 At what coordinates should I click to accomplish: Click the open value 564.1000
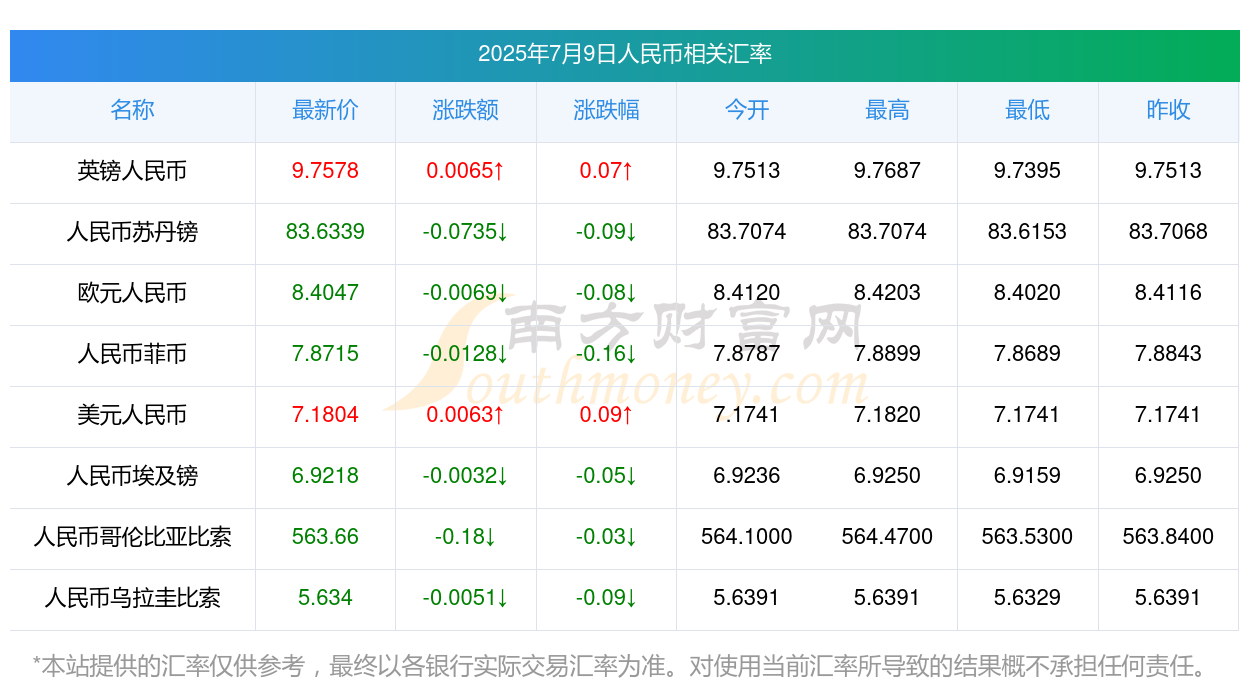click(747, 537)
